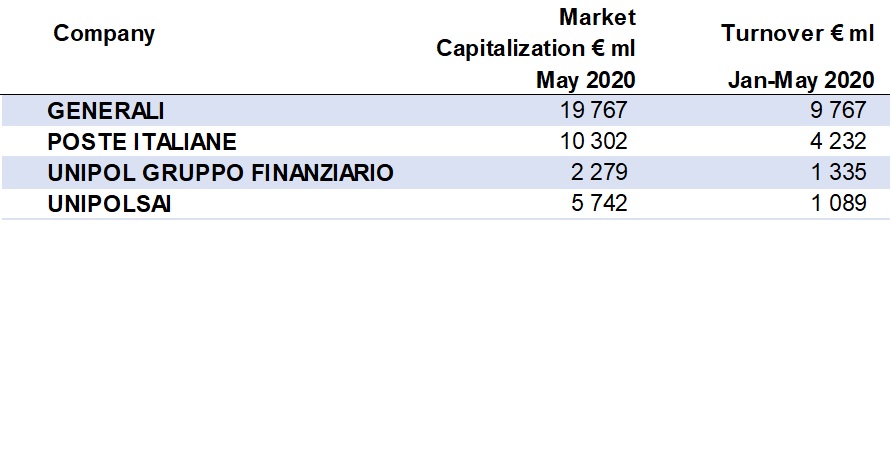Click the May 2020 subheader
Image resolution: width=891 pixels, height=460 pixels.
point(586,80)
